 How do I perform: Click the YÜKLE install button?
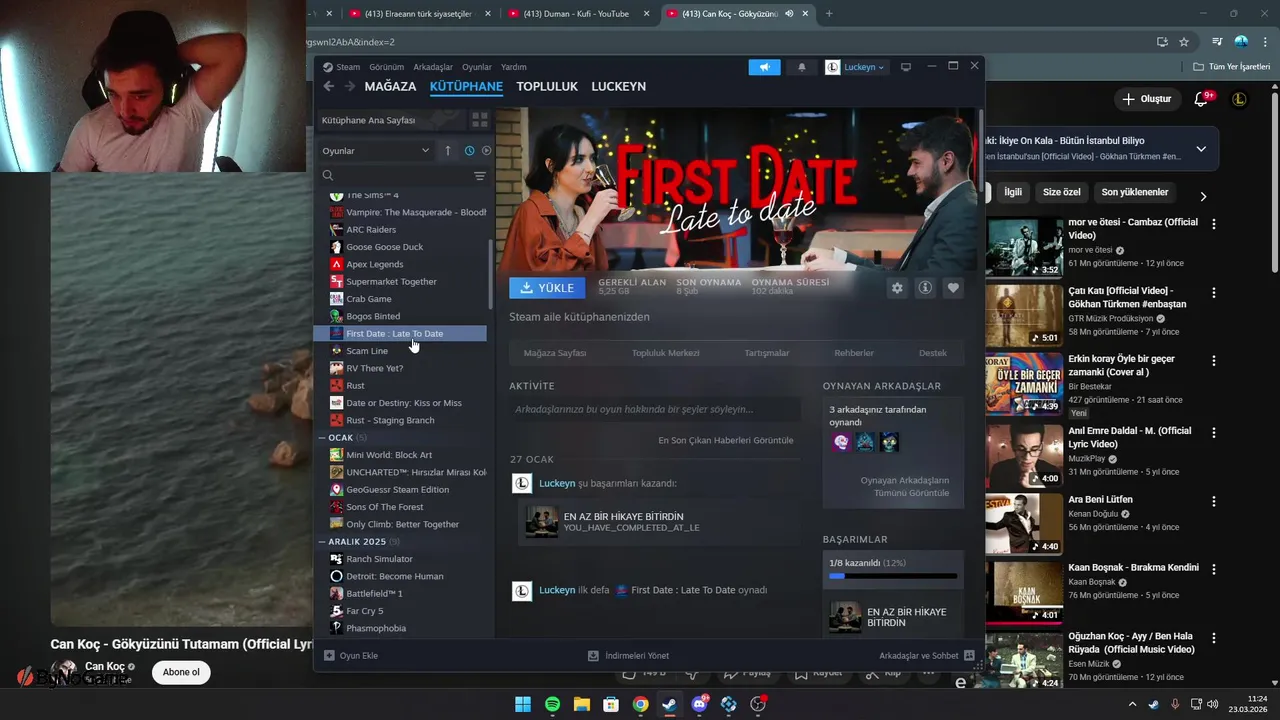(547, 287)
